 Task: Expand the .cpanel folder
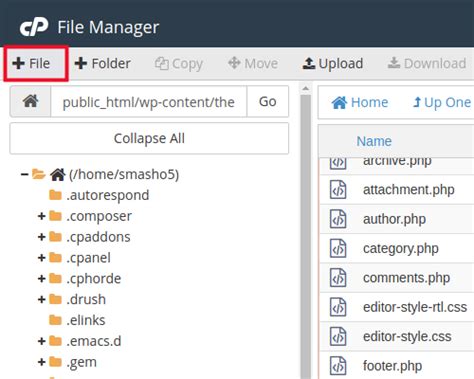pos(41,258)
